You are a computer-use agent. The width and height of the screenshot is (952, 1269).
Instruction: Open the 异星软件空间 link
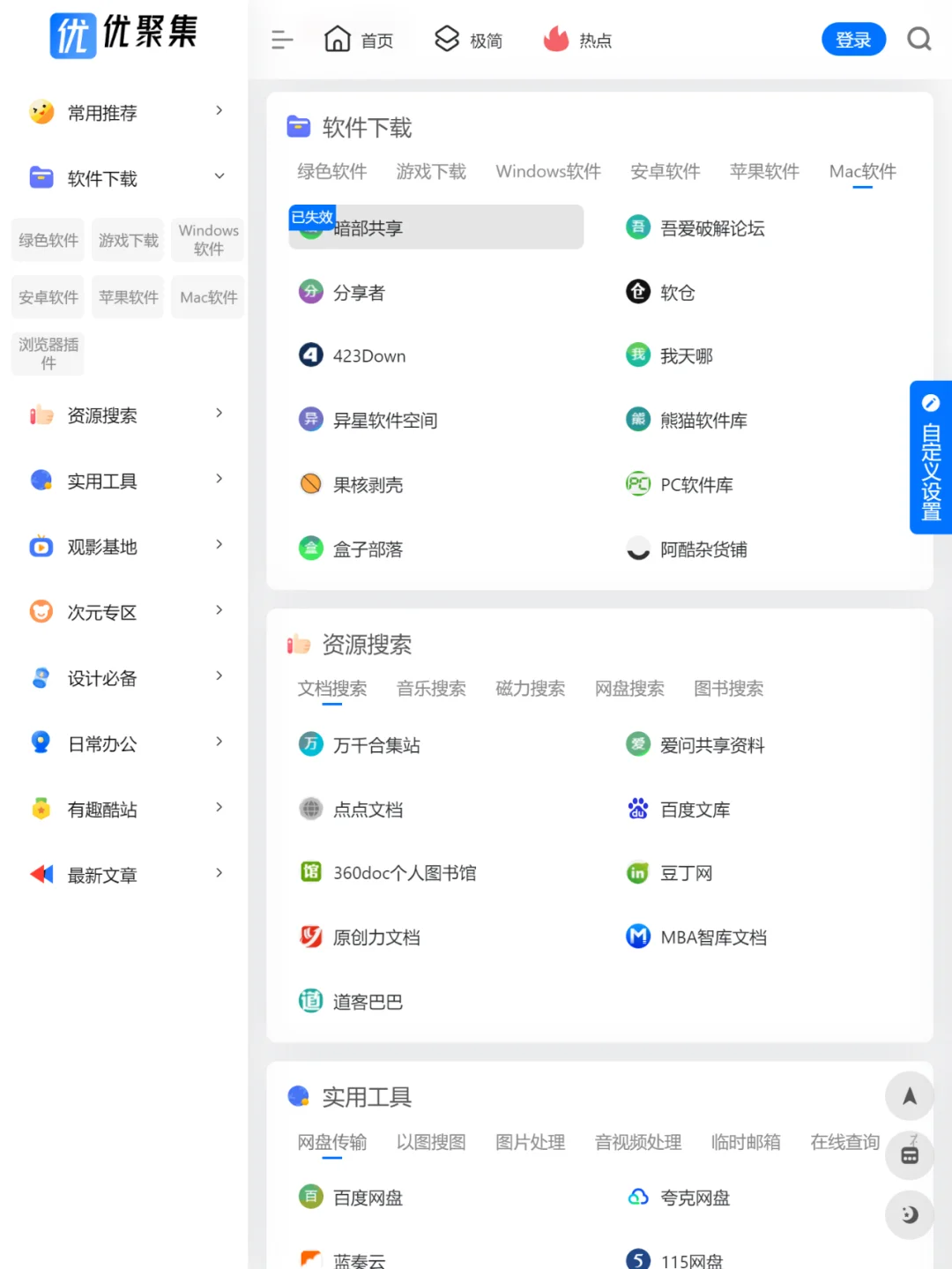point(385,421)
